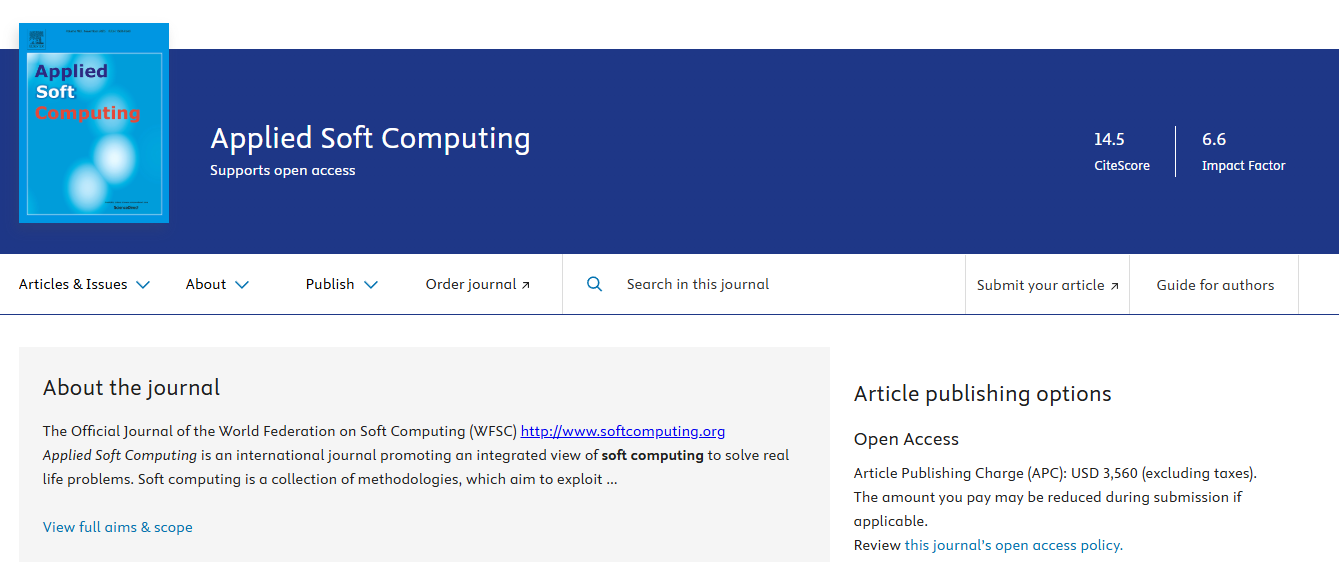This screenshot has height=562, width=1339.
Task: Click the bold soft computing text
Action: tap(652, 455)
